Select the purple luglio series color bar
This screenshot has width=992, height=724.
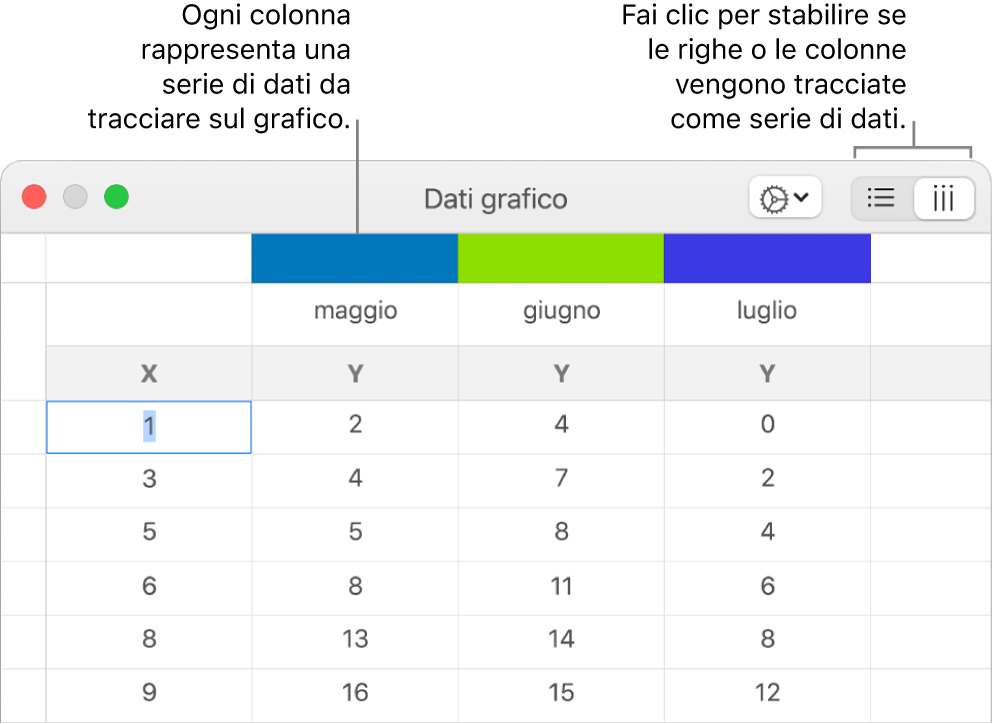click(767, 259)
